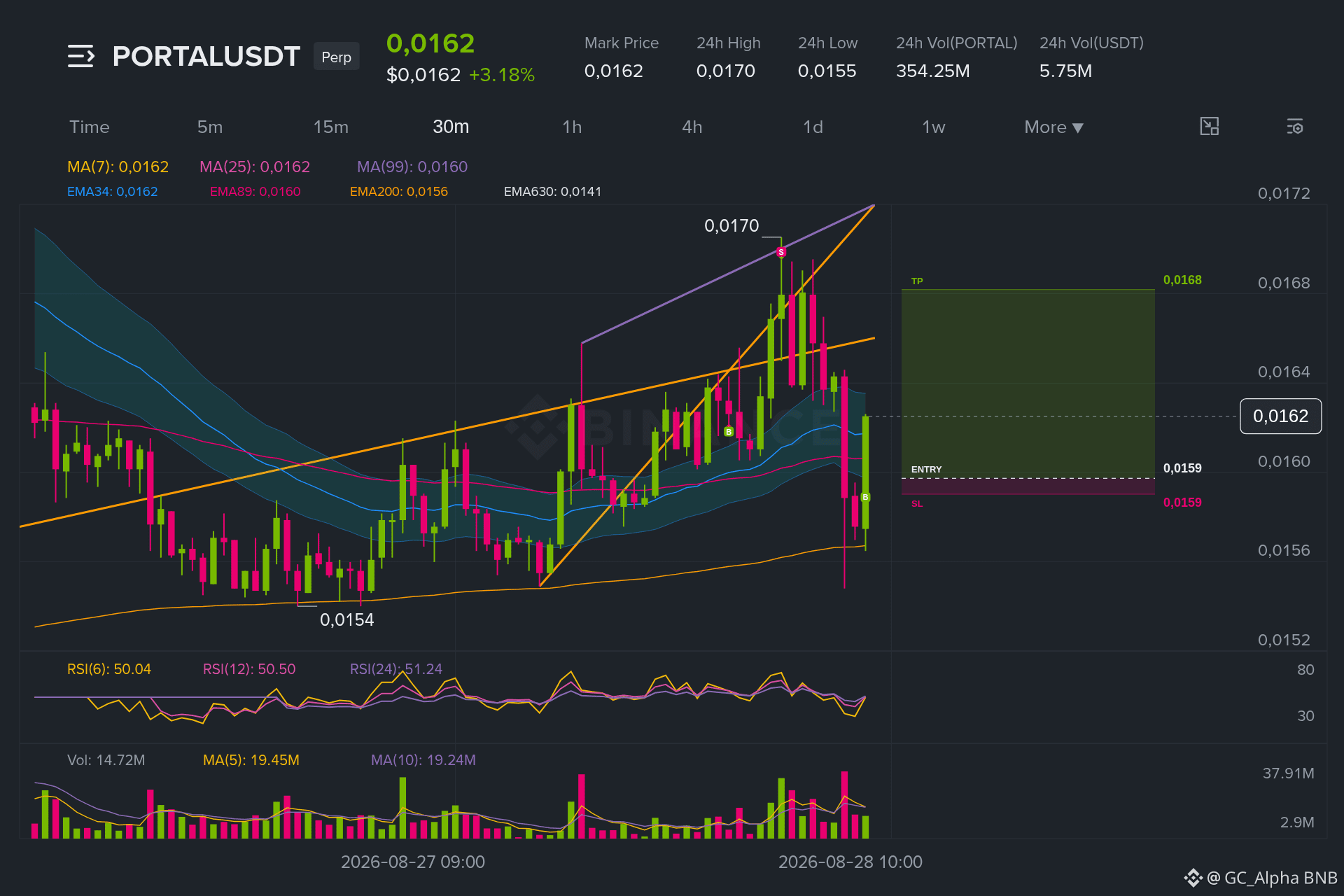Viewport: 1344px width, 896px height.
Task: Click the buy marker B on latest candle
Action: tap(866, 497)
